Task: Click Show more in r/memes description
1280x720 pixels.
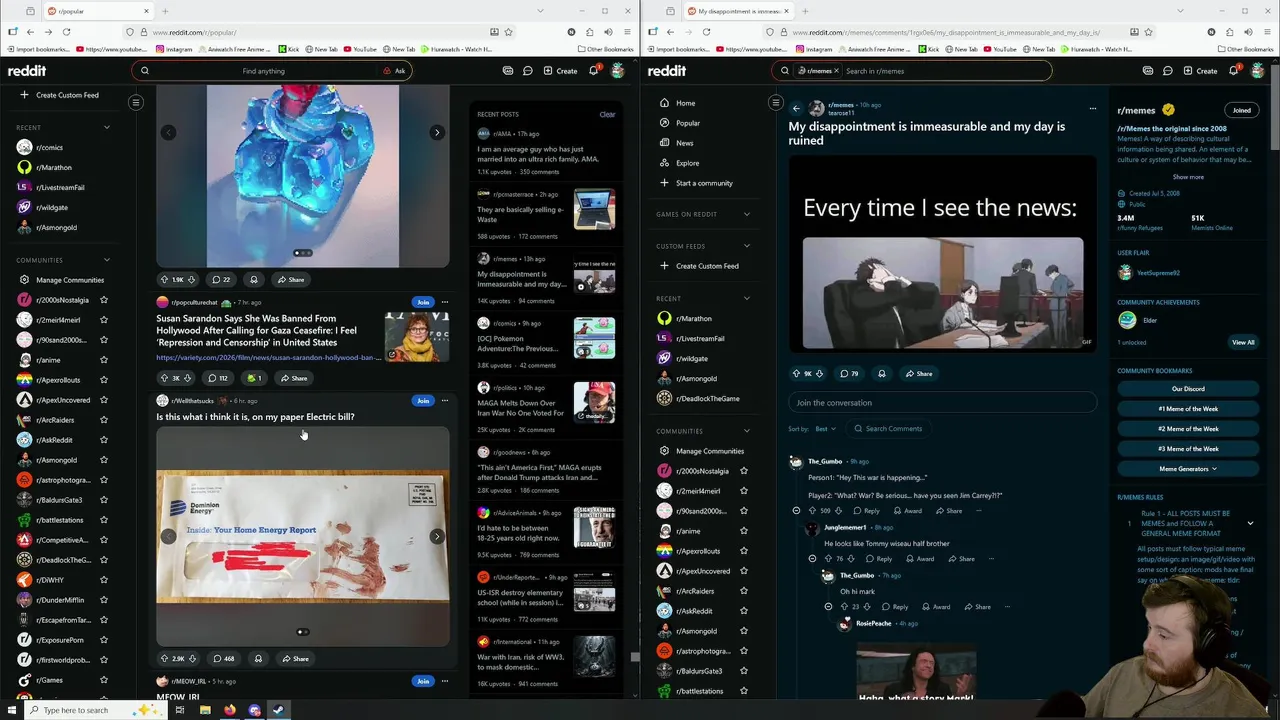Action: pyautogui.click(x=1188, y=177)
